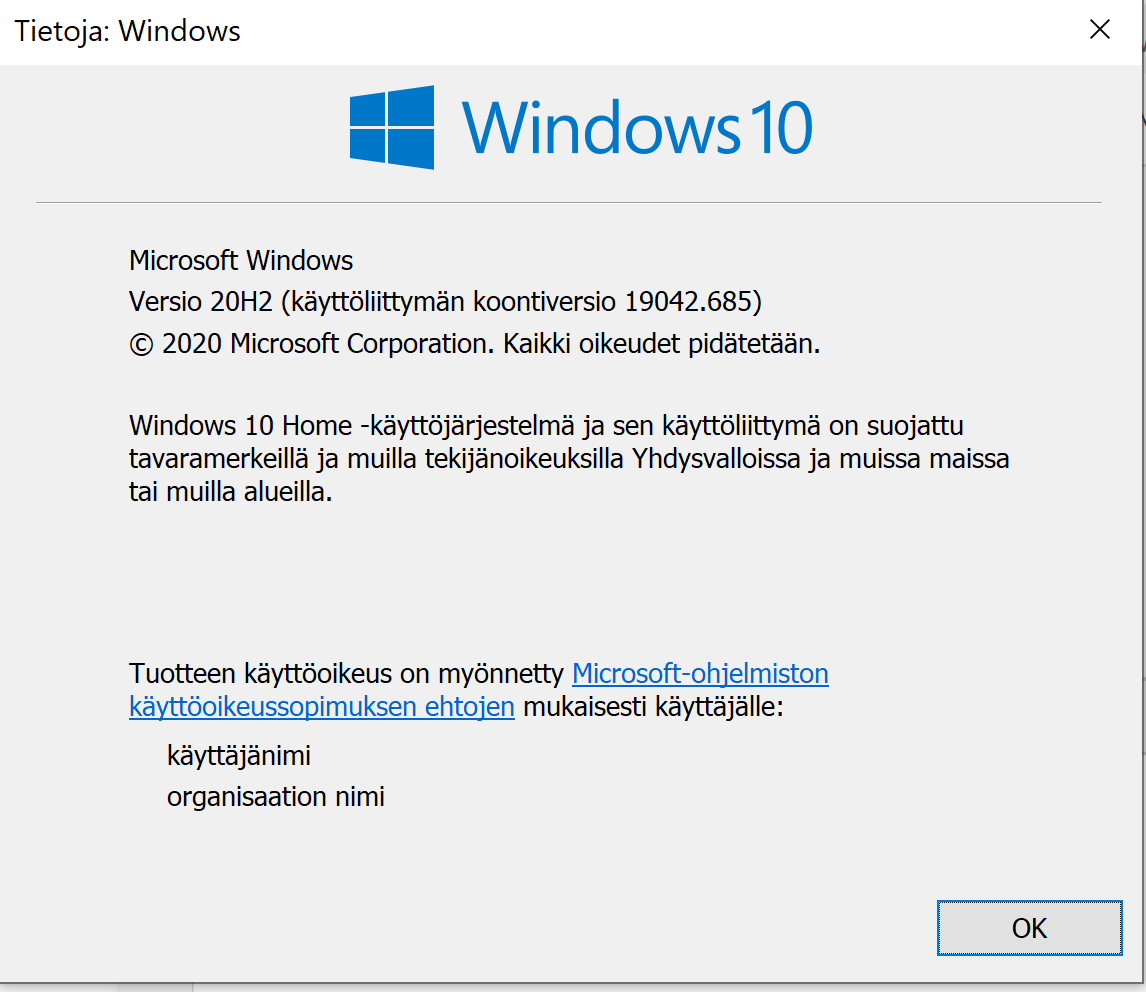Click the 'käyttäjänimi' text
This screenshot has height=992, width=1146.
click(239, 756)
